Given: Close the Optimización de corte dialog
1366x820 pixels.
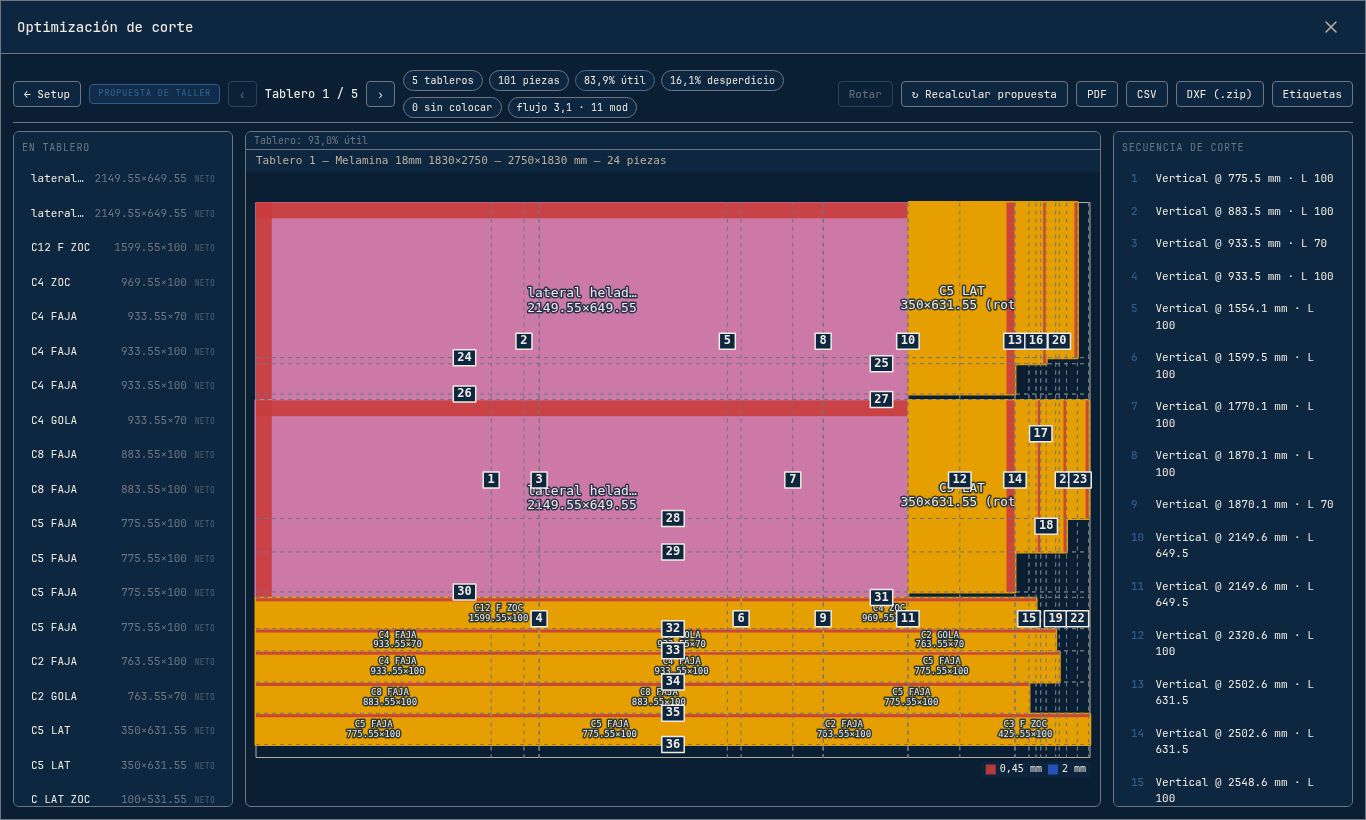Looking at the screenshot, I should click(x=1330, y=27).
